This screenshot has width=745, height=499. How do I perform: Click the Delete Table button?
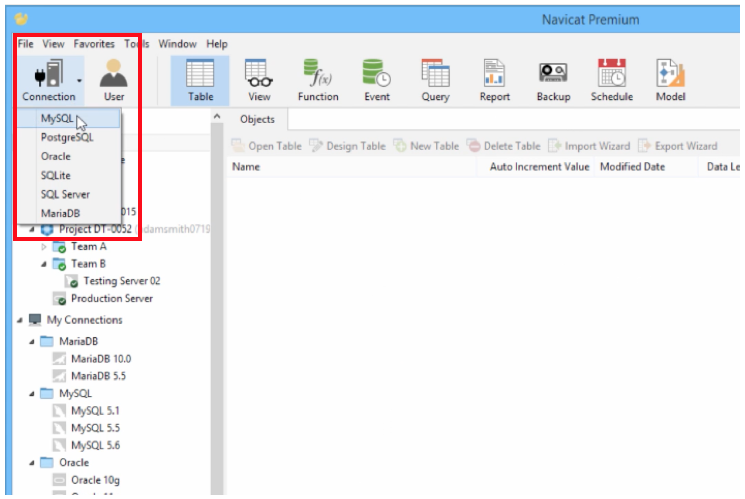504,146
